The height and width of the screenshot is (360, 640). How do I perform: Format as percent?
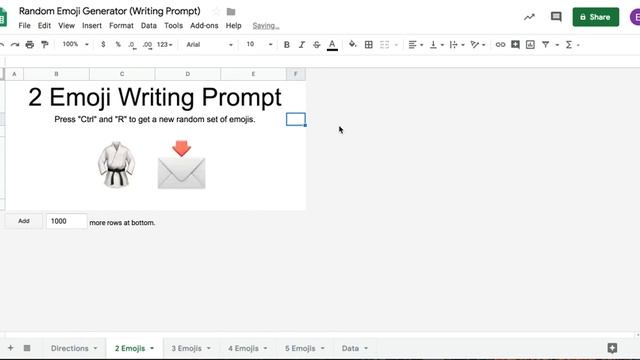point(118,44)
